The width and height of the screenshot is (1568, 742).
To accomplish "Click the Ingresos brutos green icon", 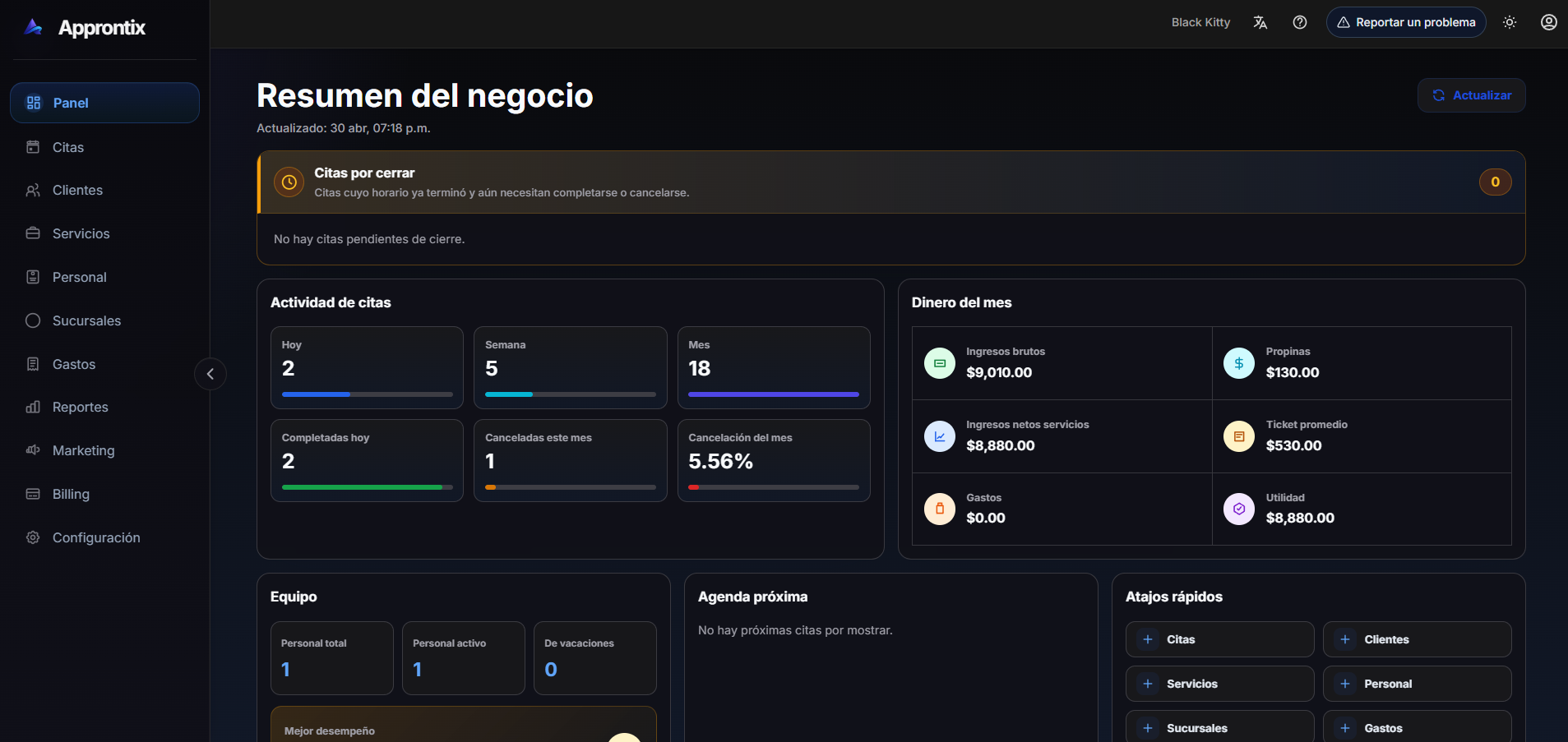I will click(940, 363).
